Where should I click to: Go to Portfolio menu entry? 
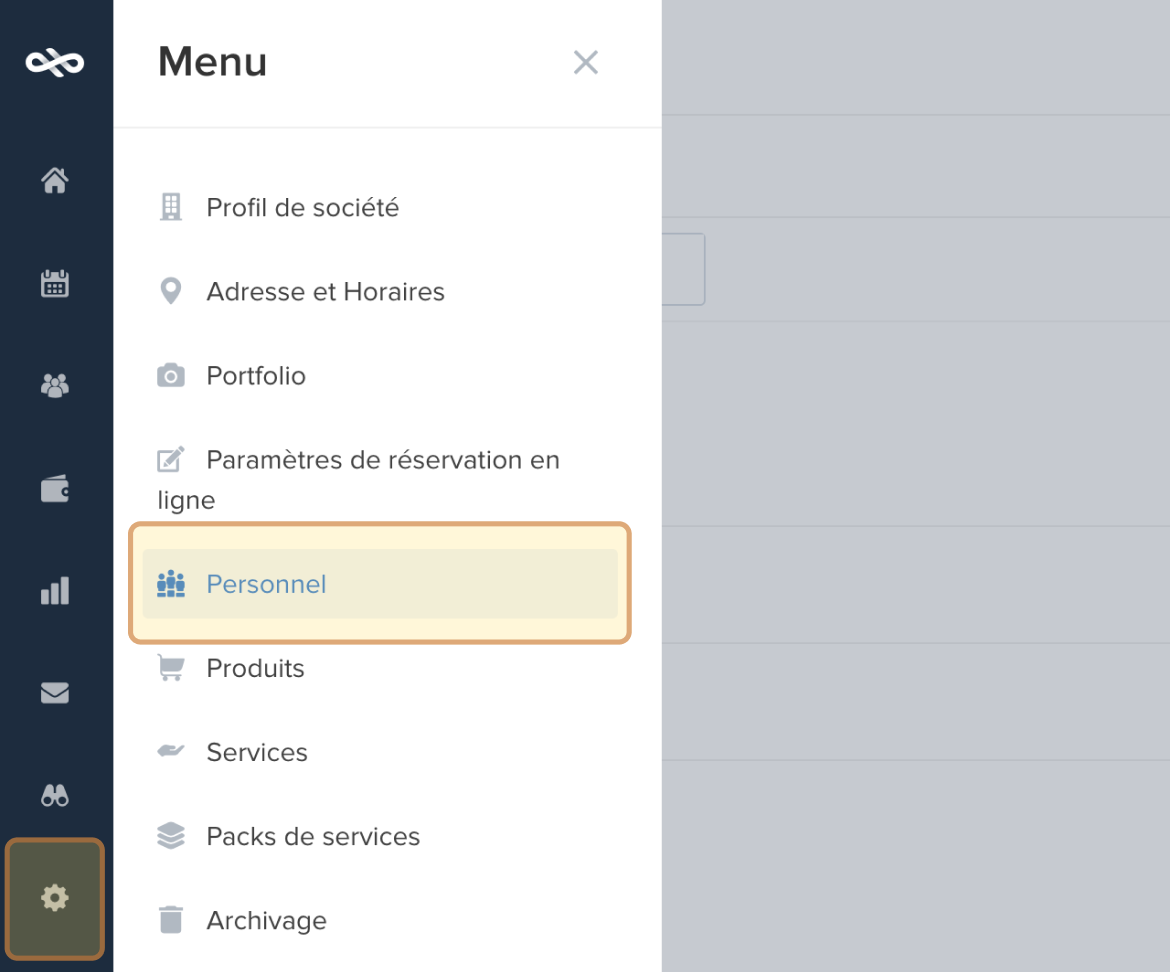pos(256,376)
